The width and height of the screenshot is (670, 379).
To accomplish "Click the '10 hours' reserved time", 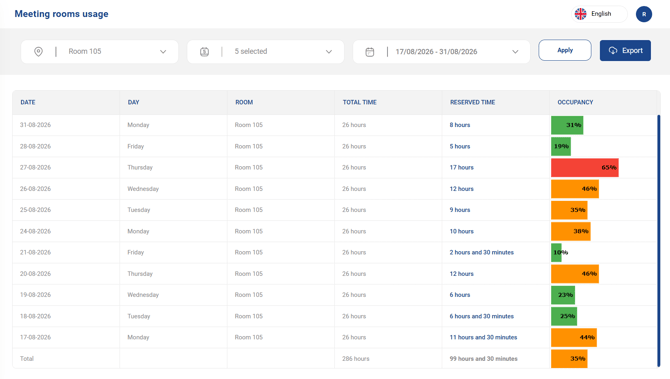I will (x=461, y=232).
